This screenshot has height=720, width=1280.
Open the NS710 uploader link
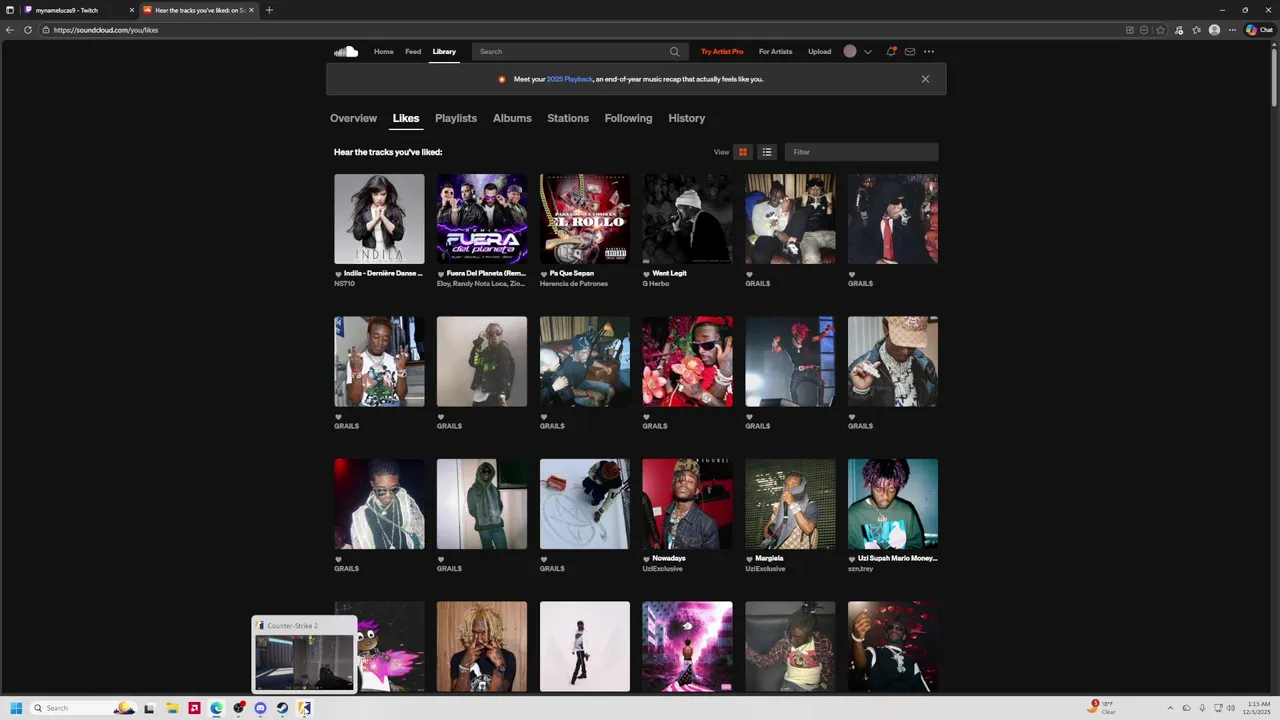[x=344, y=283]
